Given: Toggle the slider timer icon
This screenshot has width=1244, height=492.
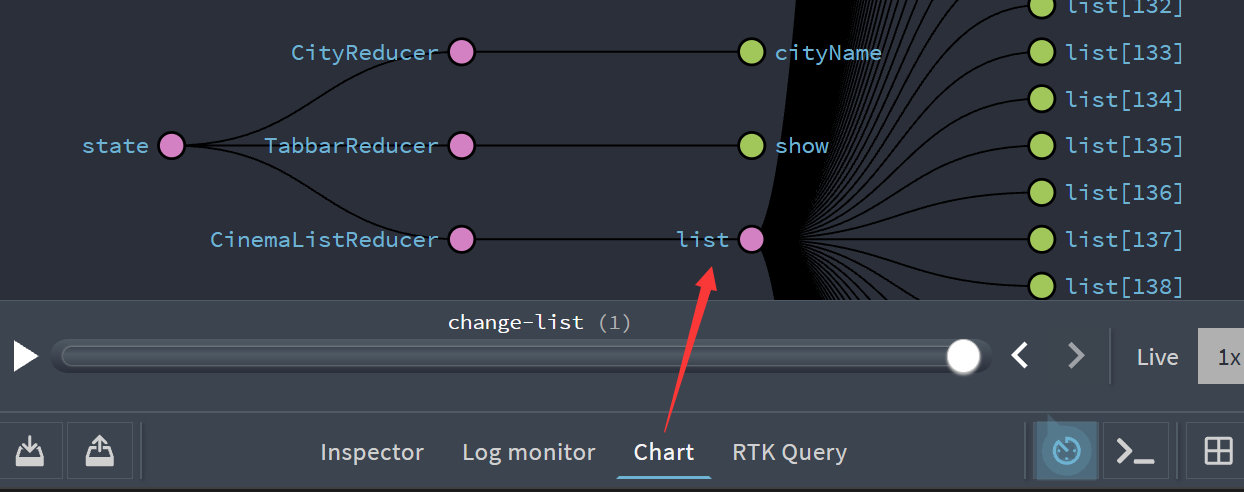Looking at the screenshot, I should 1067,451.
